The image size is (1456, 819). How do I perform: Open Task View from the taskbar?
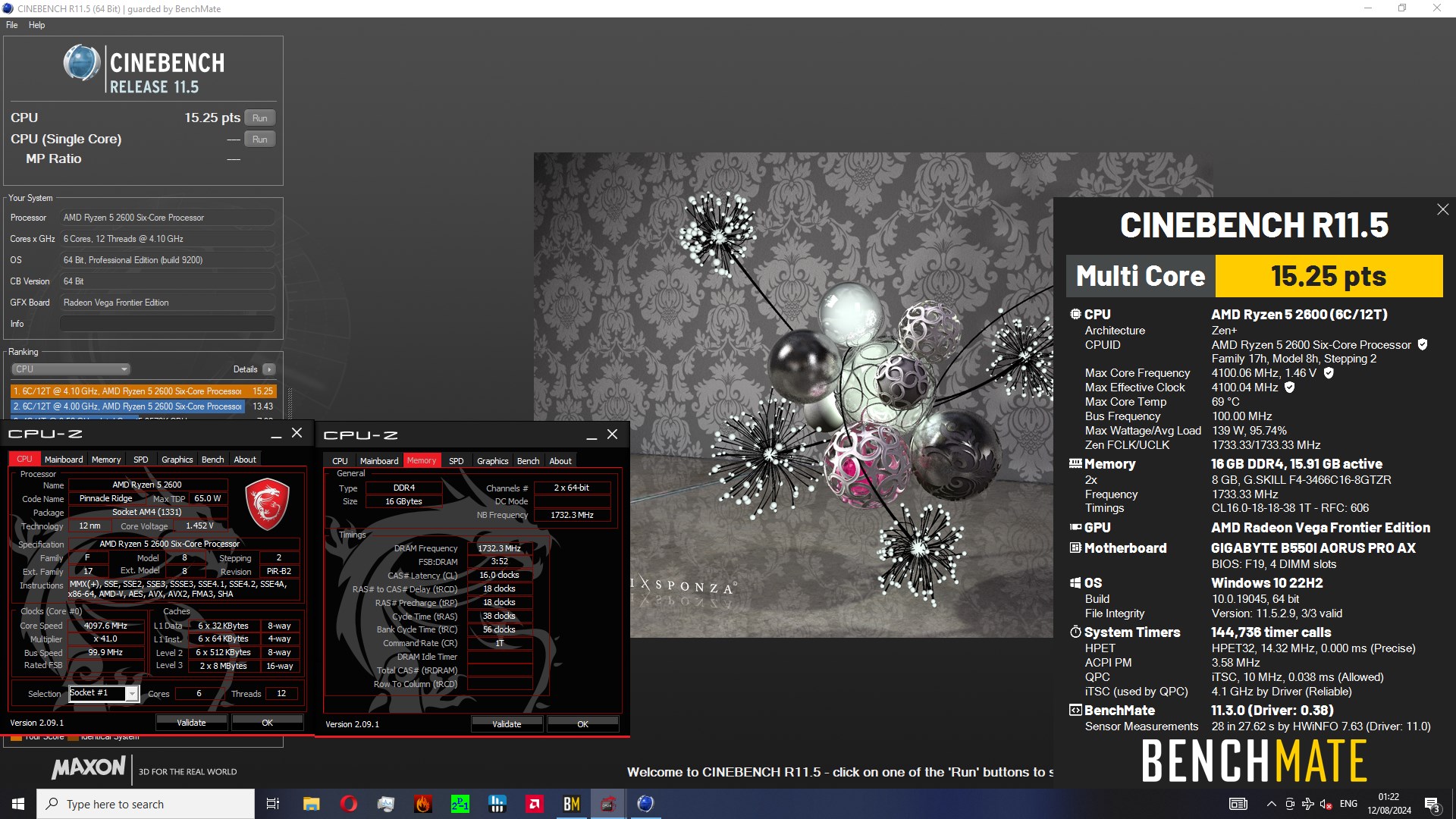(273, 804)
